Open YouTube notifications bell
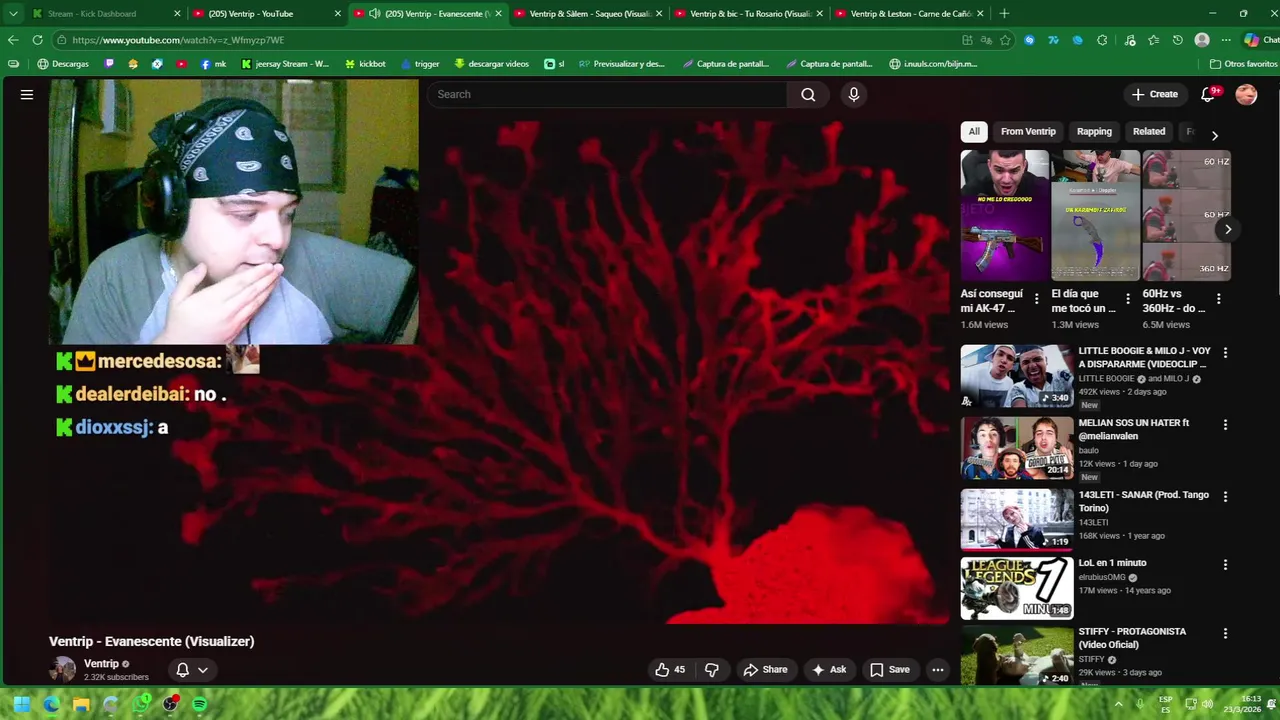The image size is (1280, 720). (1208, 94)
